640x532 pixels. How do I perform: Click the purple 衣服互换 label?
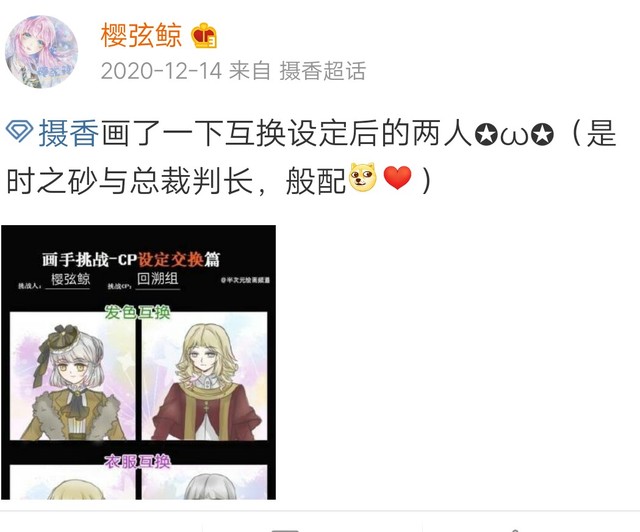click(138, 461)
